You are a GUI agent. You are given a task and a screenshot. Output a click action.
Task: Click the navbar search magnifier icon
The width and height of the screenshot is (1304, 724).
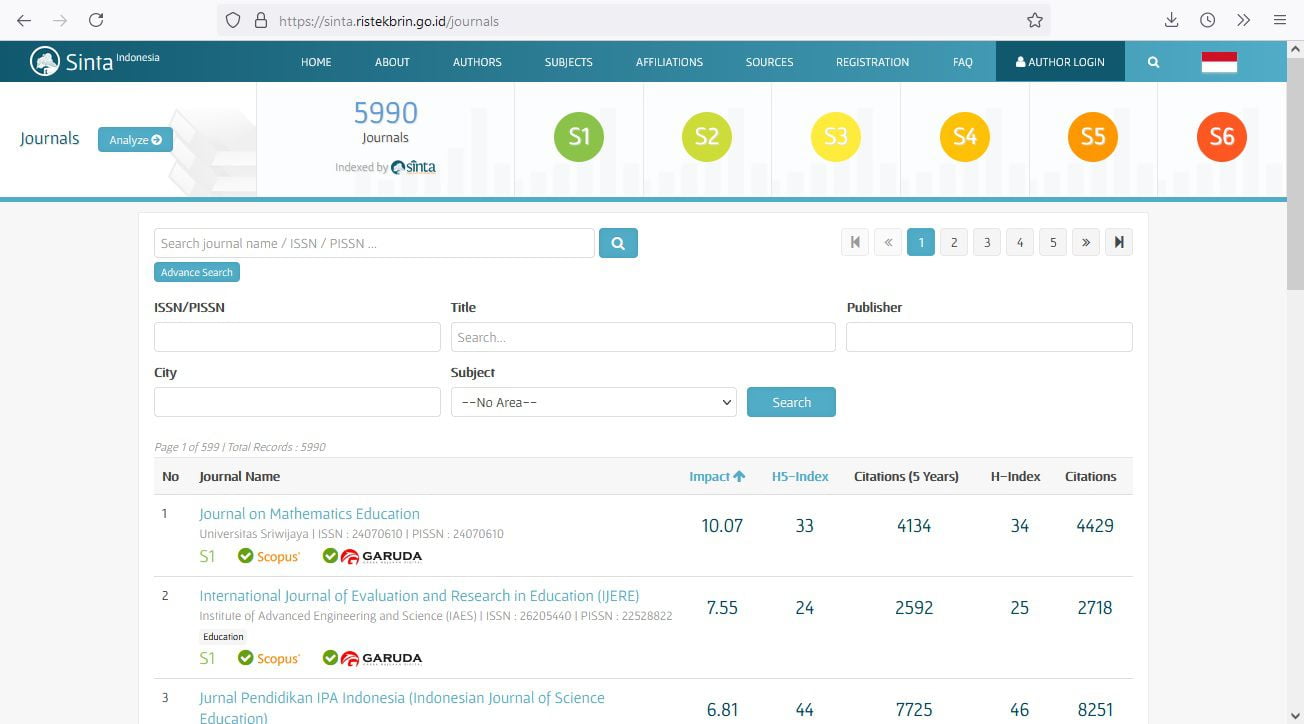(x=1153, y=62)
